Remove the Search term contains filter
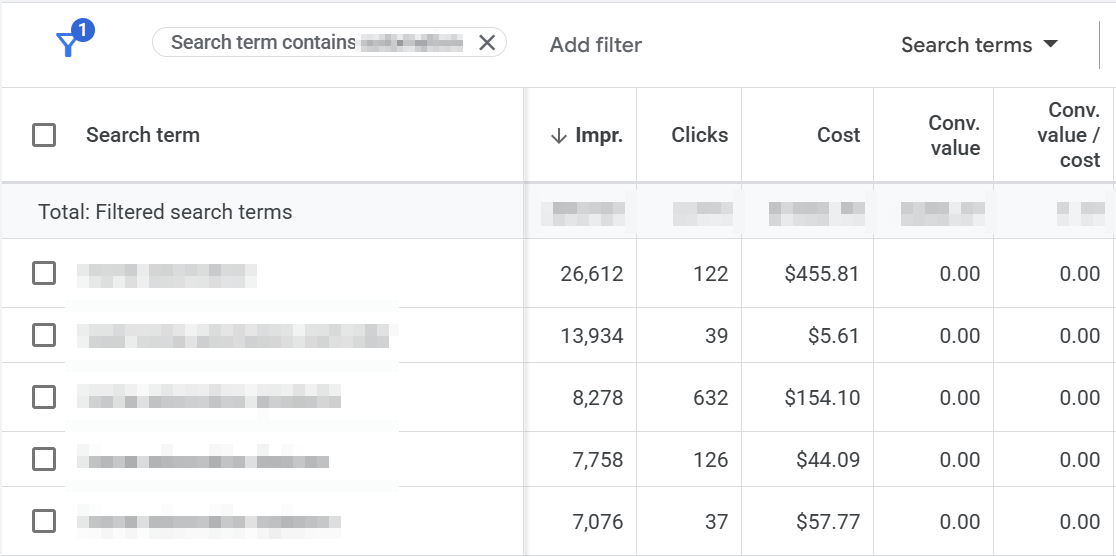The image size is (1116, 556). point(487,43)
